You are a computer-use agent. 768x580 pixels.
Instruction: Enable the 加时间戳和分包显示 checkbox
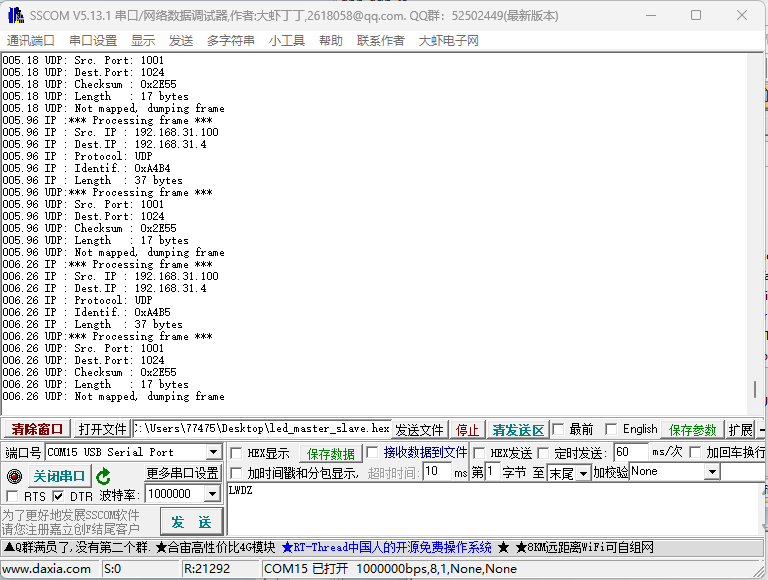pyautogui.click(x=236, y=473)
